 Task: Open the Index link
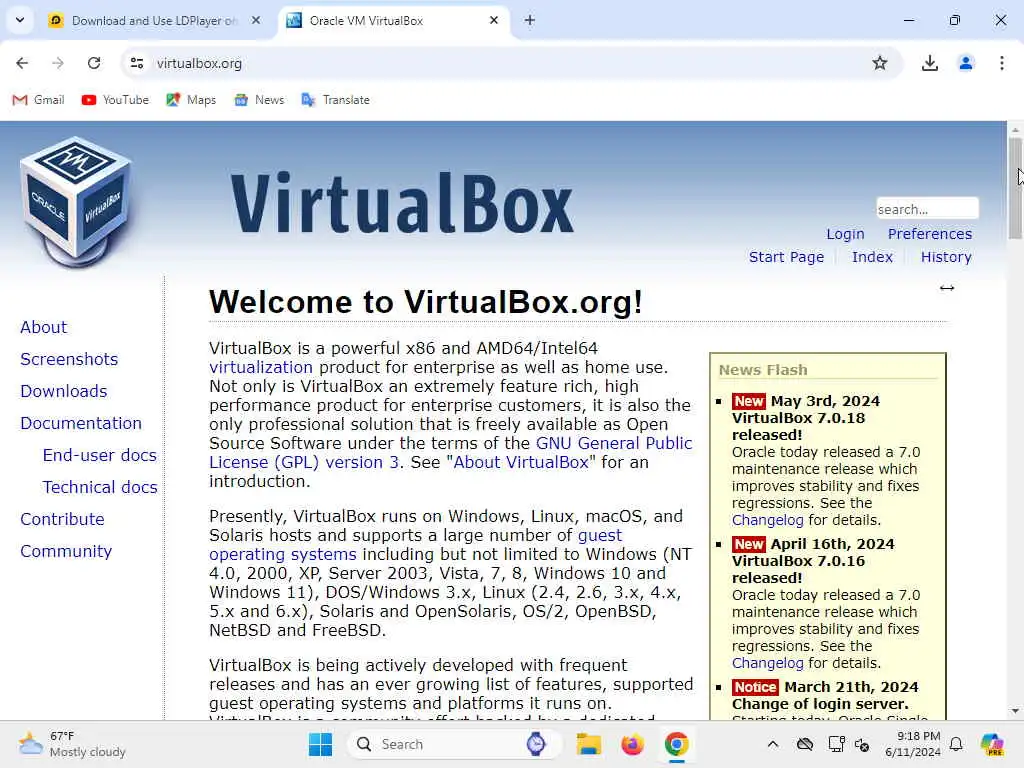coord(872,257)
